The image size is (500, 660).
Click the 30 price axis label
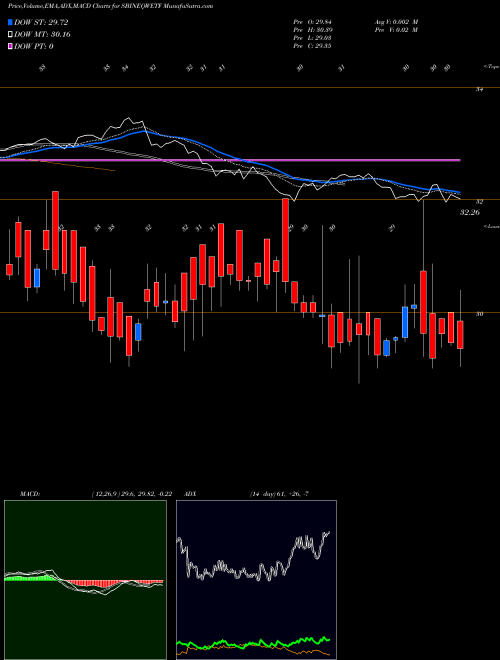tap(479, 314)
